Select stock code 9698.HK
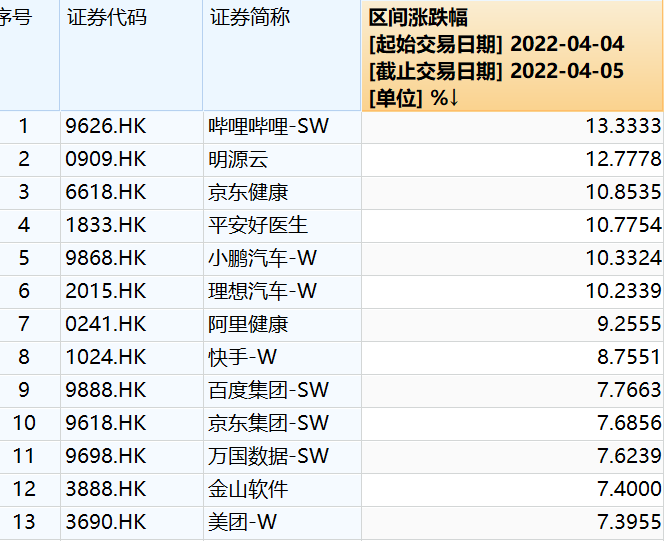This screenshot has height=541, width=667. (x=105, y=456)
